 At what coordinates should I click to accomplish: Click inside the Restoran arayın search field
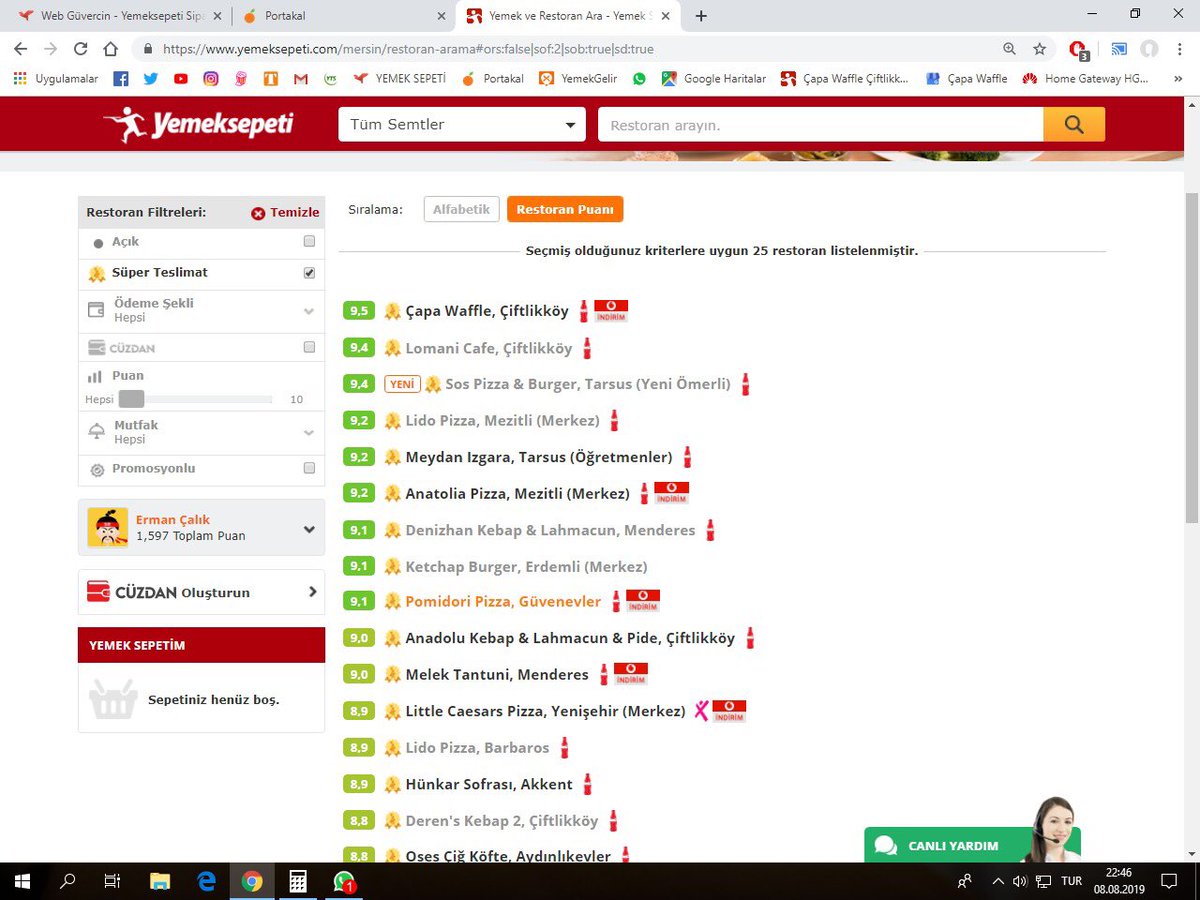(820, 125)
